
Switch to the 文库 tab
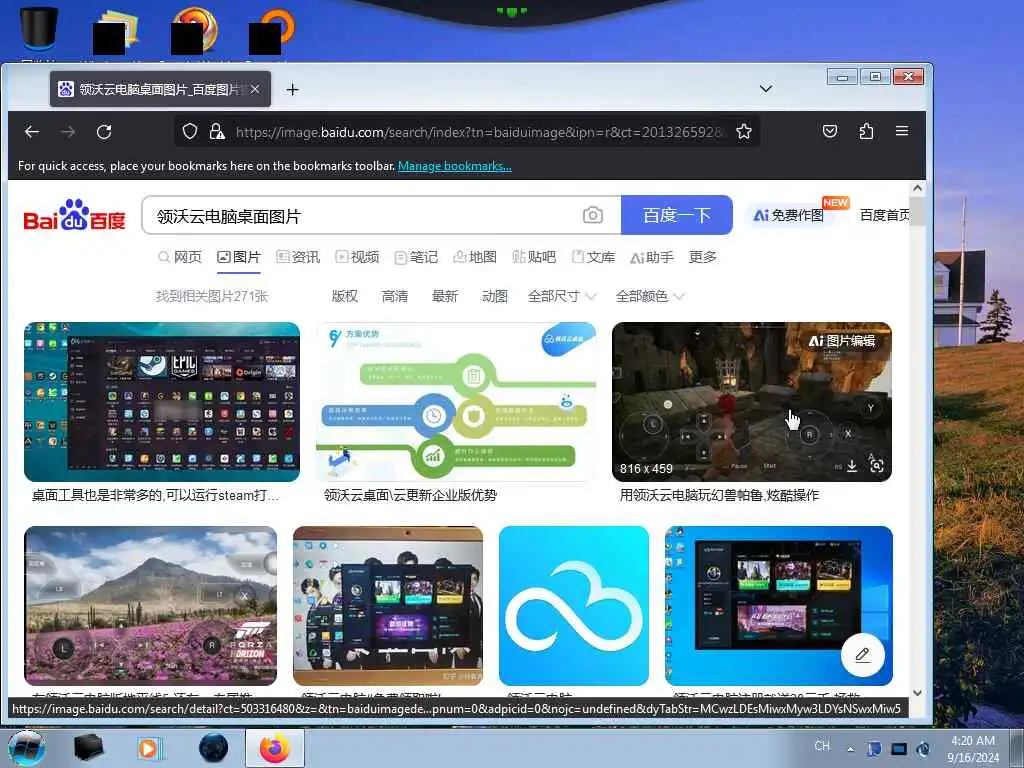pyautogui.click(x=593, y=257)
